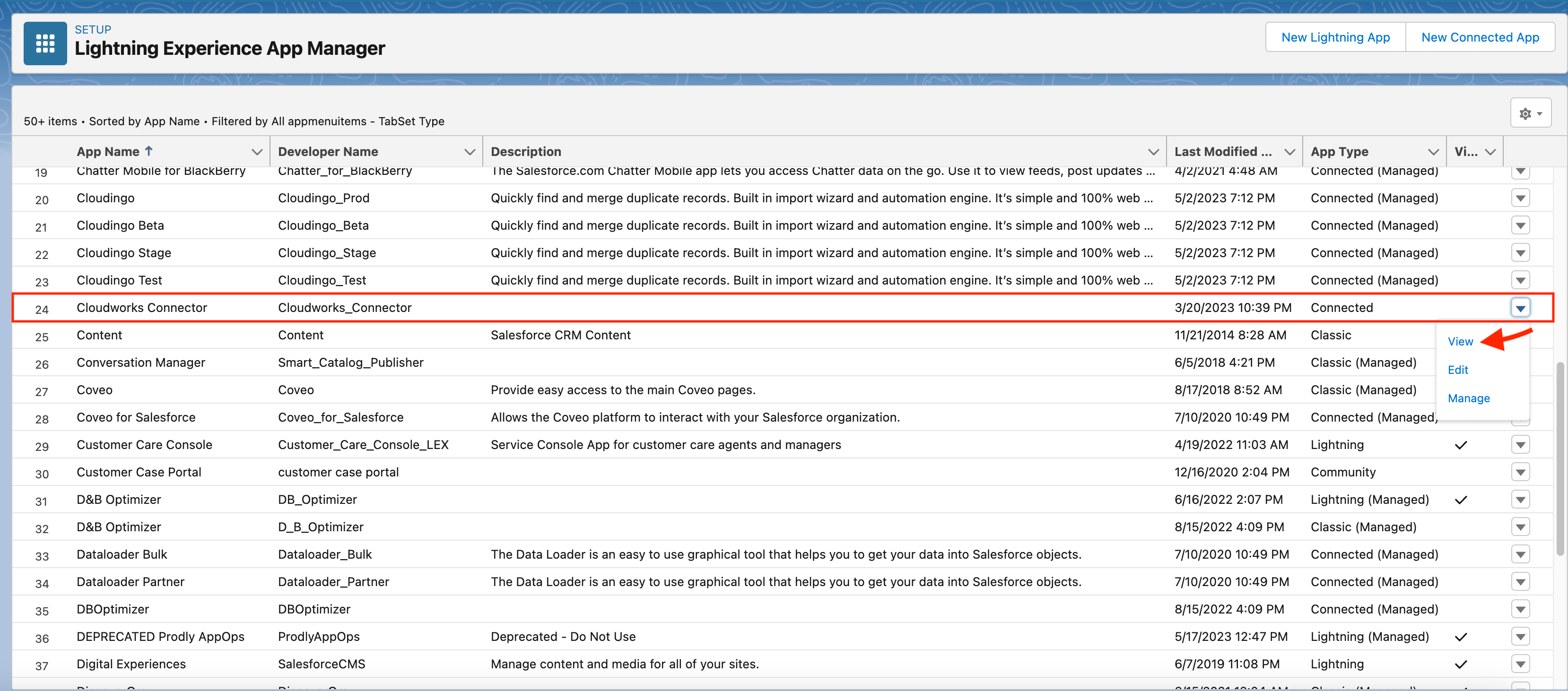
Task: Click Customer Case Portal app name
Action: (139, 472)
